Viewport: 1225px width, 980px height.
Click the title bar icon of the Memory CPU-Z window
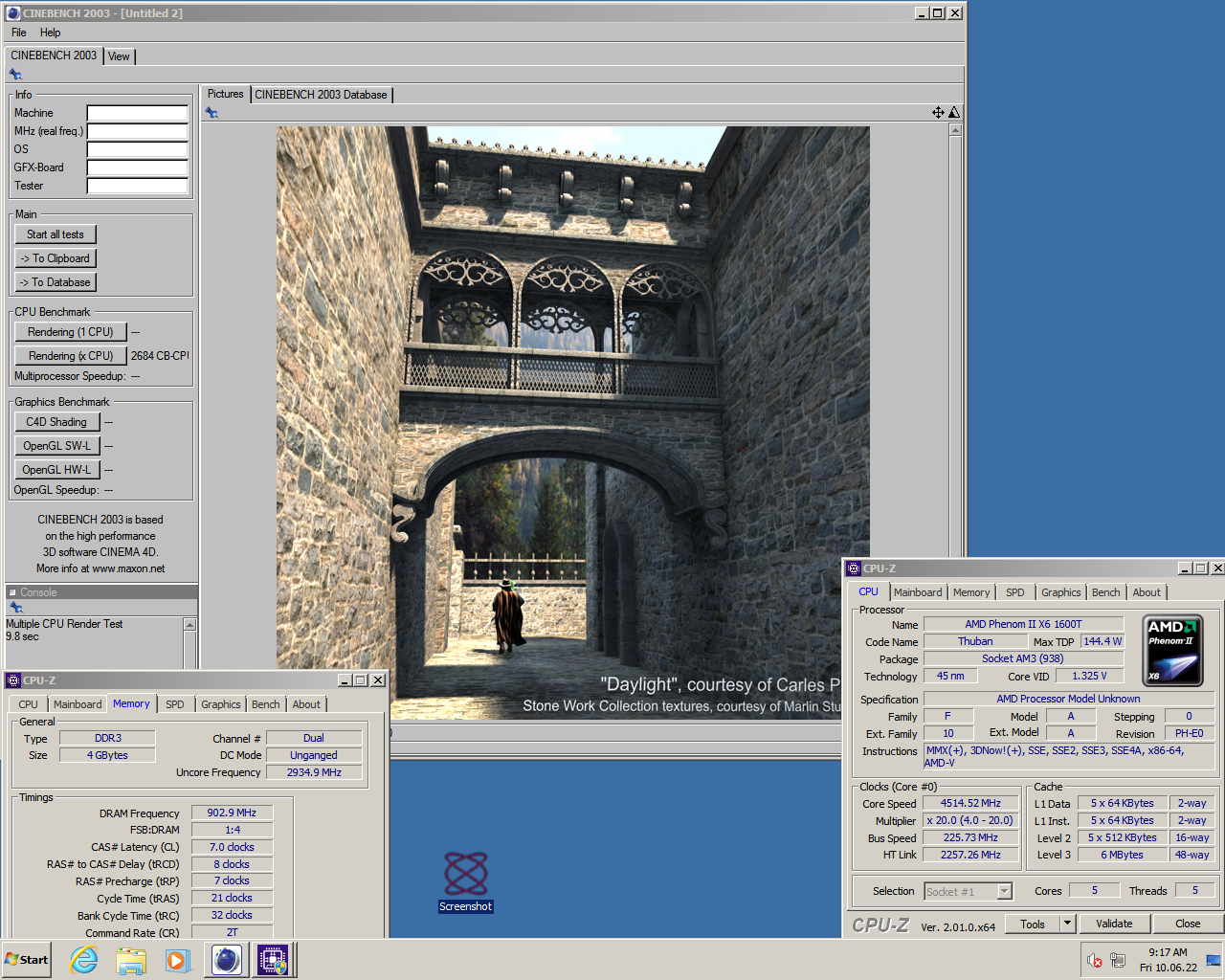click(x=13, y=680)
